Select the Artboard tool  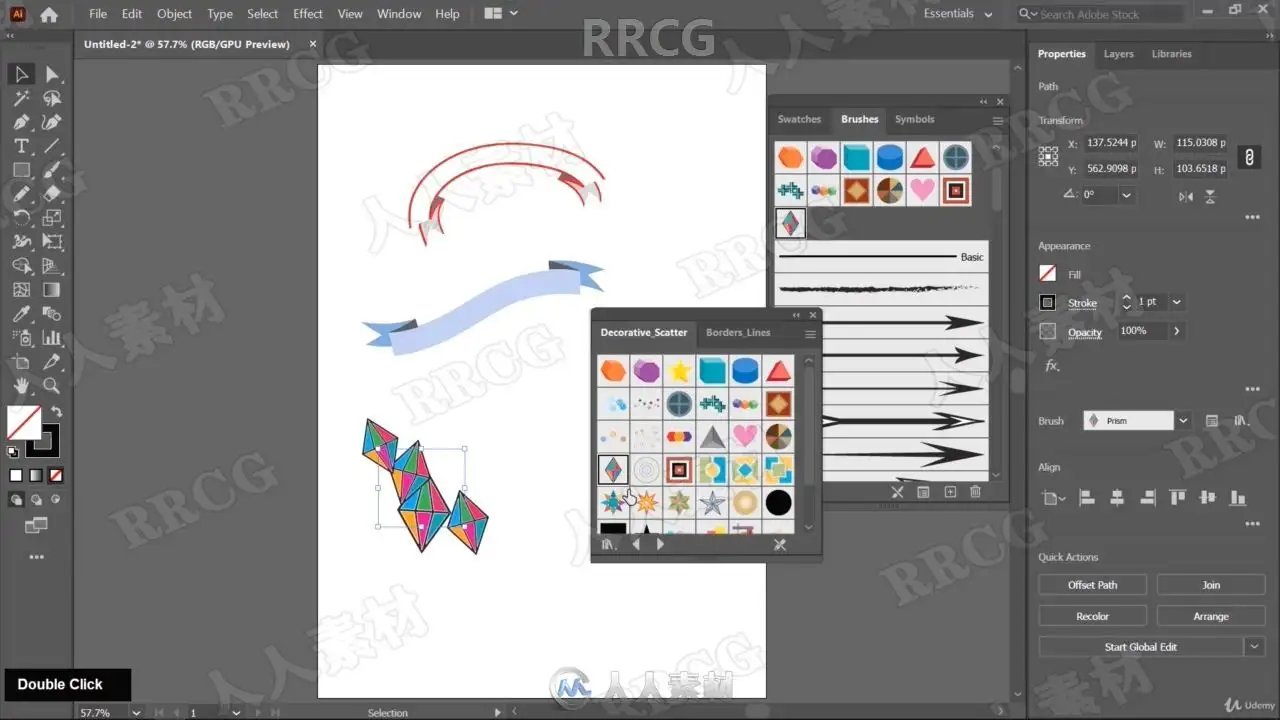pos(21,362)
